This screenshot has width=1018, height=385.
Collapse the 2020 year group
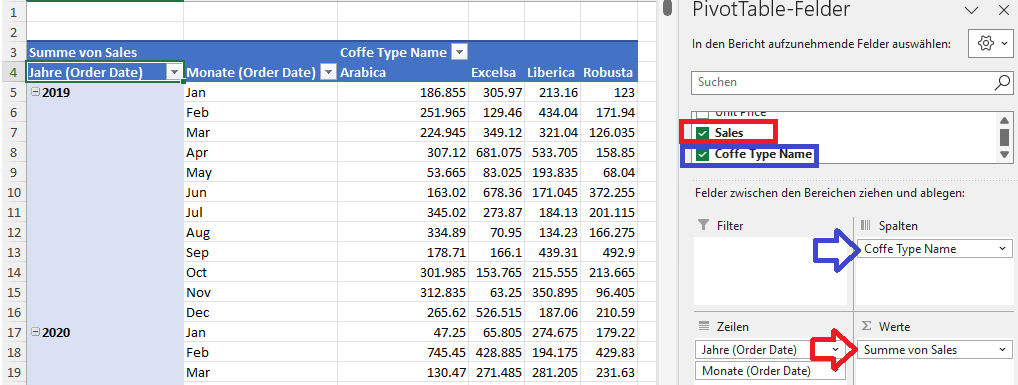pos(36,332)
